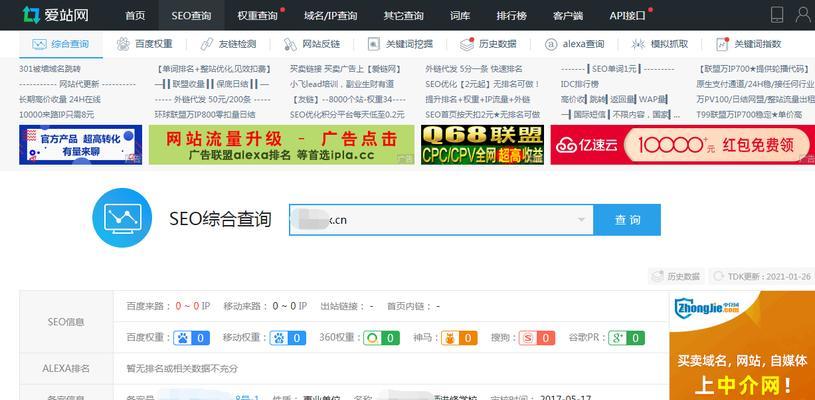This screenshot has width=815, height=400.
Task: Click the 神马 orange badge
Action: 459,338
